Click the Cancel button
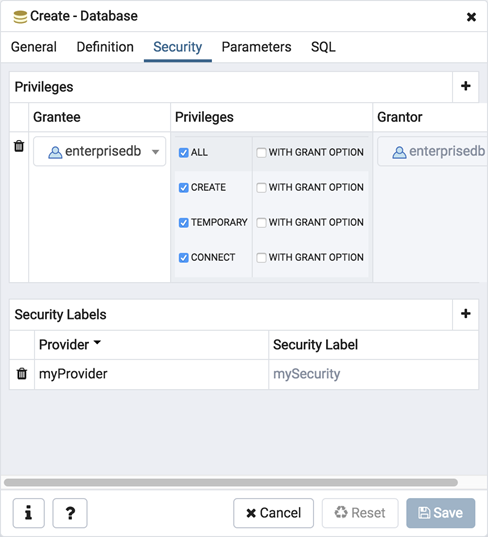The width and height of the screenshot is (488, 537). [x=273, y=513]
